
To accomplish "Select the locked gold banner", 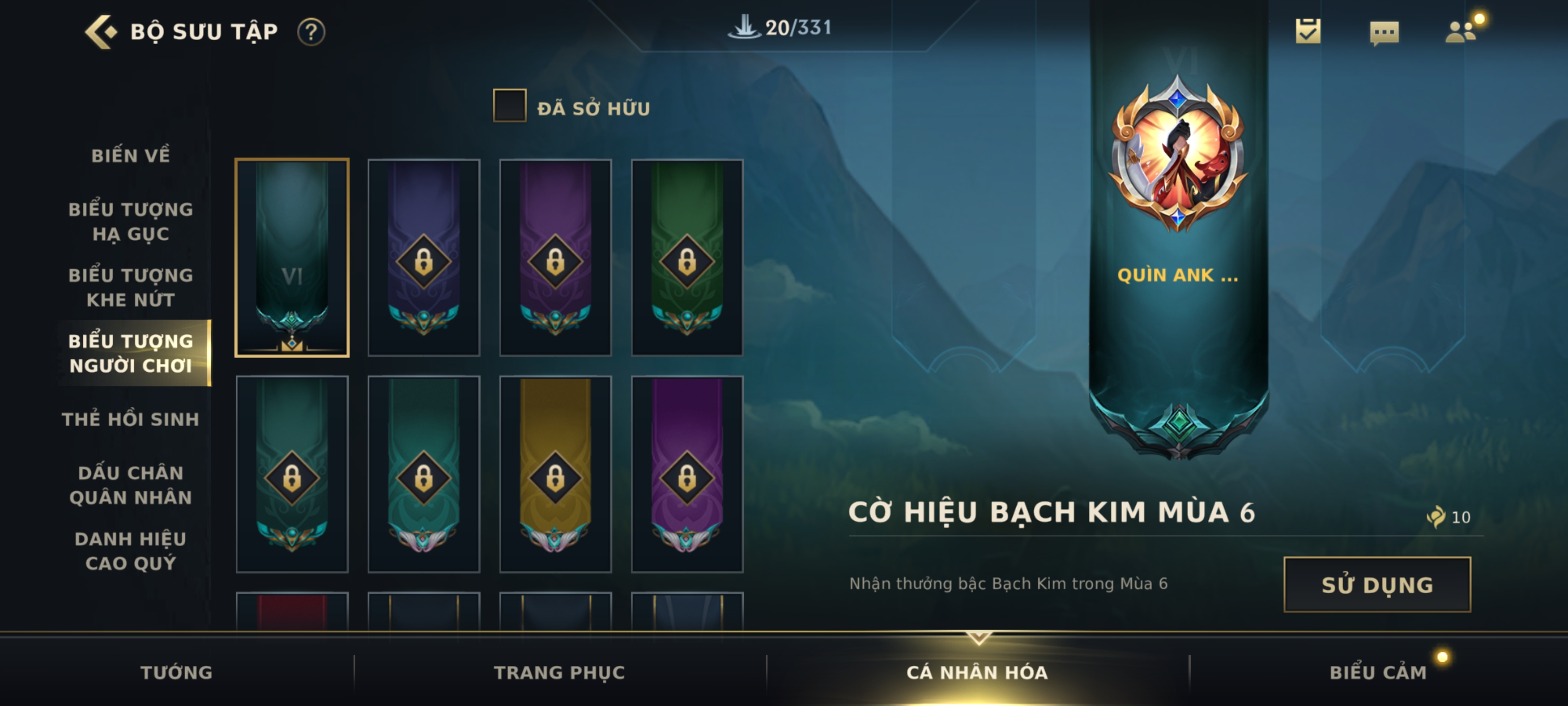I will [555, 474].
